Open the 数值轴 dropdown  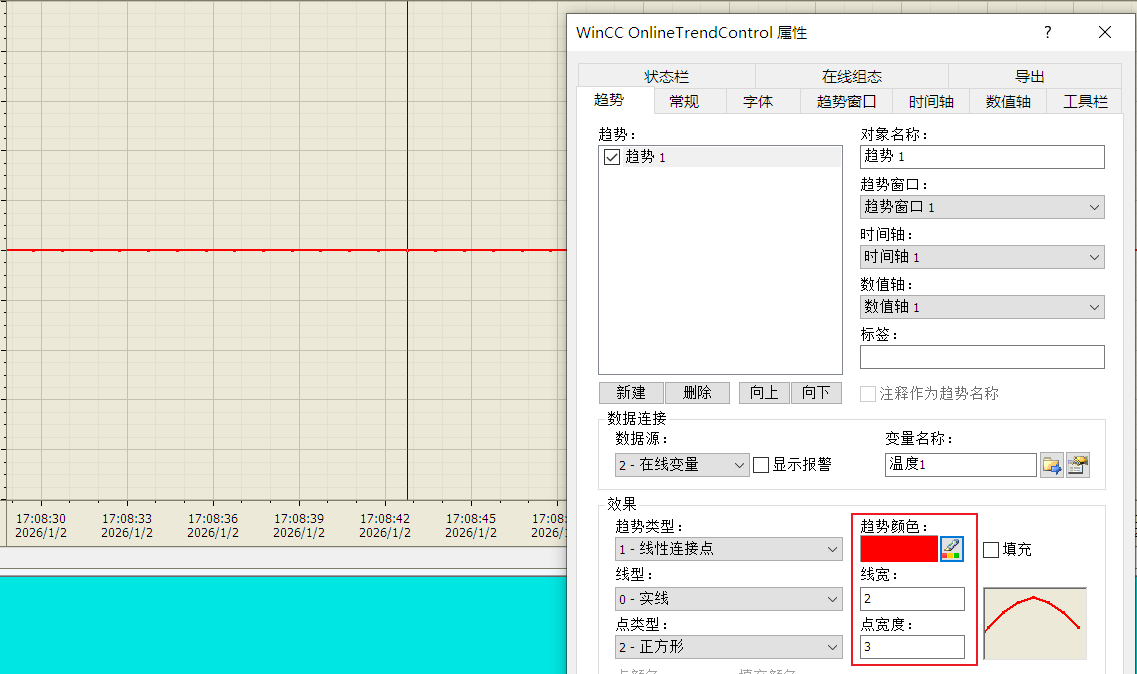[982, 307]
